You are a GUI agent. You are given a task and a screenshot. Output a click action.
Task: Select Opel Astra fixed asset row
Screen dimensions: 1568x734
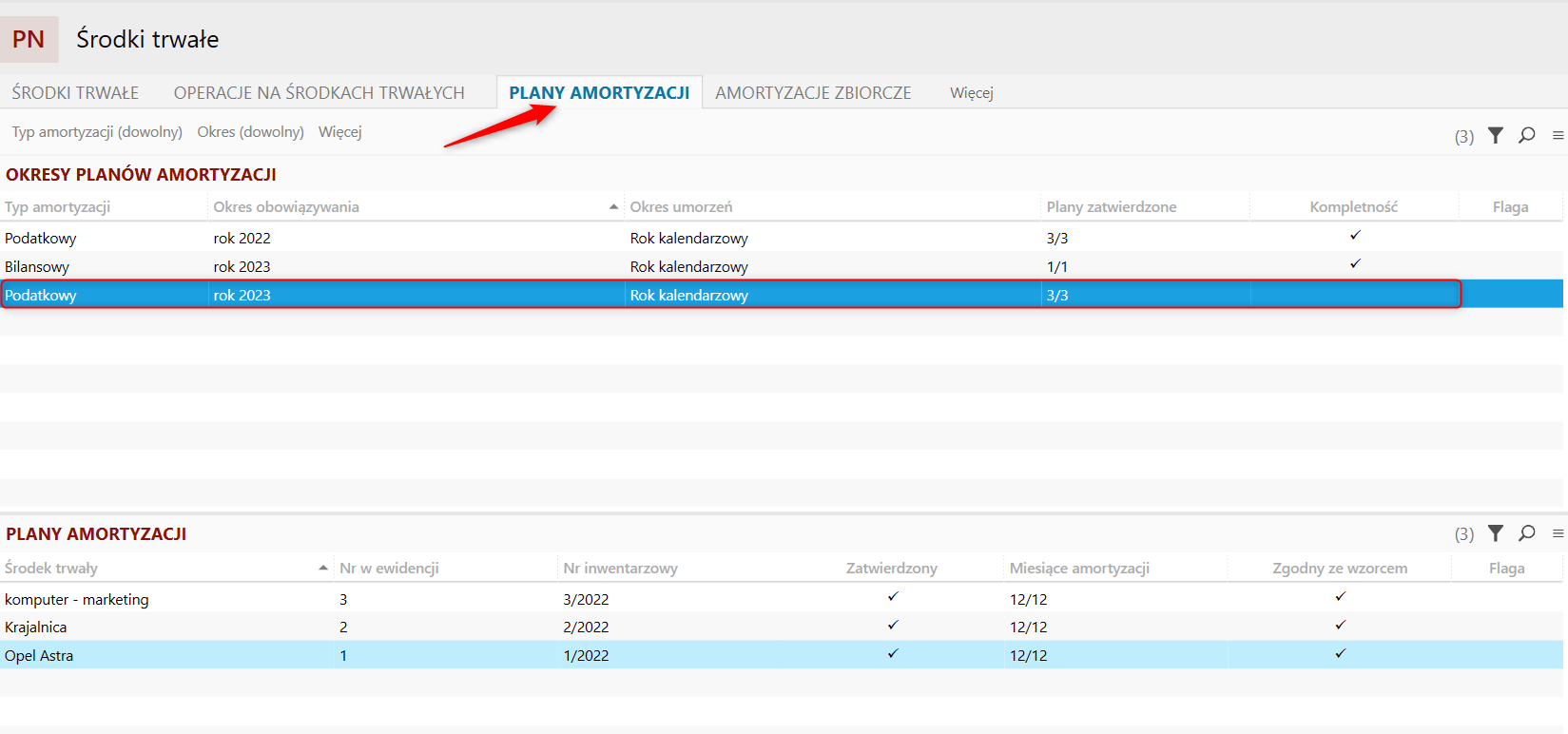pyautogui.click(x=782, y=655)
